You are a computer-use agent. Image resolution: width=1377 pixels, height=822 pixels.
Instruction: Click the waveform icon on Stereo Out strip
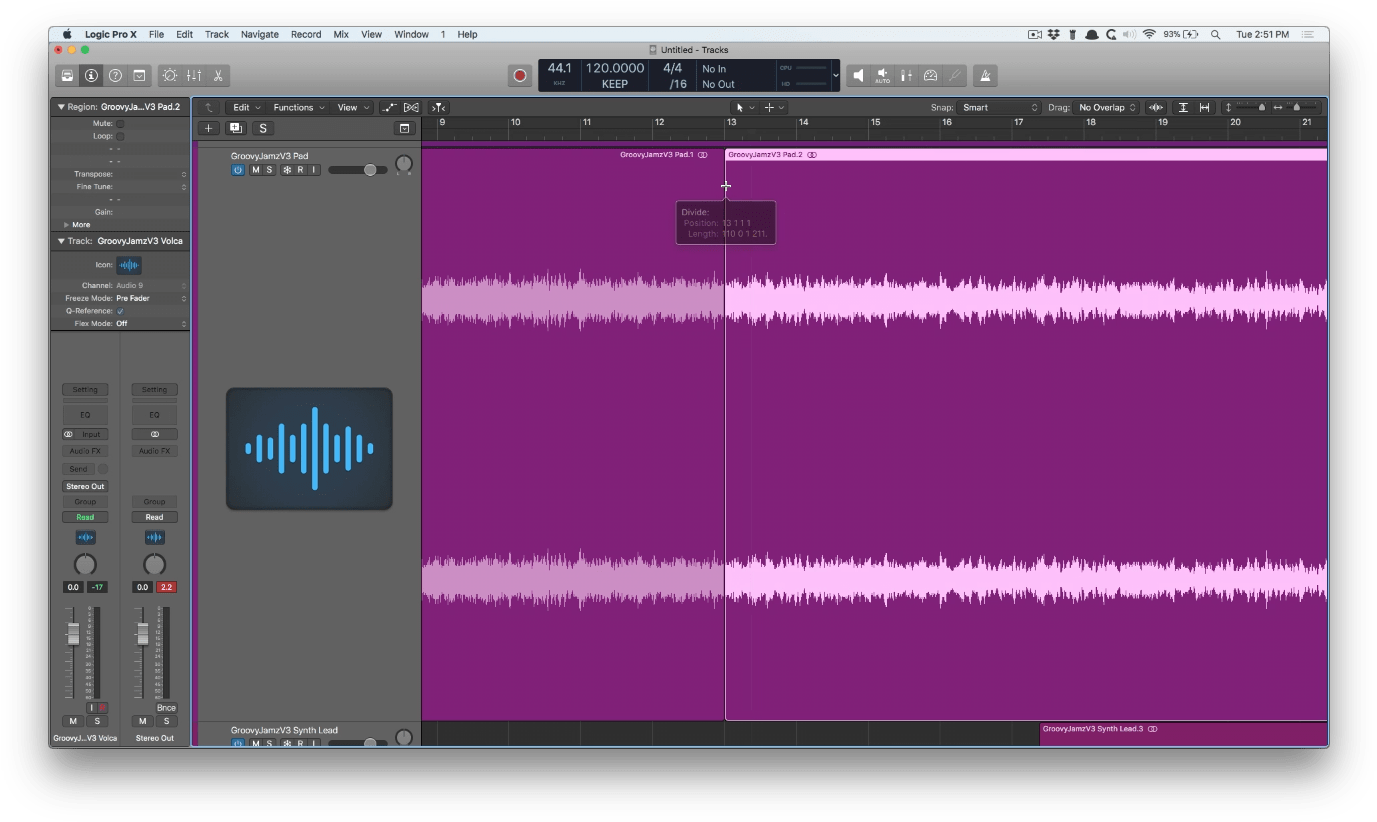[154, 538]
